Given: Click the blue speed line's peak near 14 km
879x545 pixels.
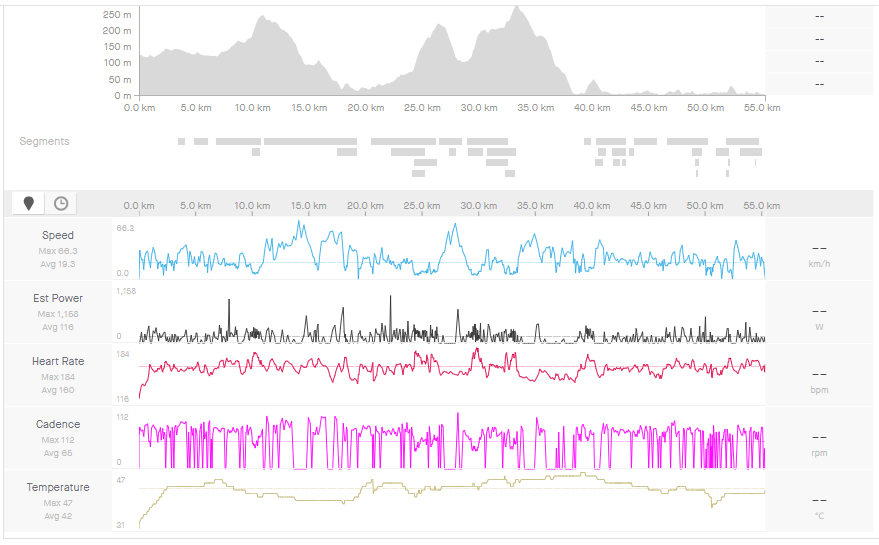Looking at the screenshot, I should tap(299, 224).
